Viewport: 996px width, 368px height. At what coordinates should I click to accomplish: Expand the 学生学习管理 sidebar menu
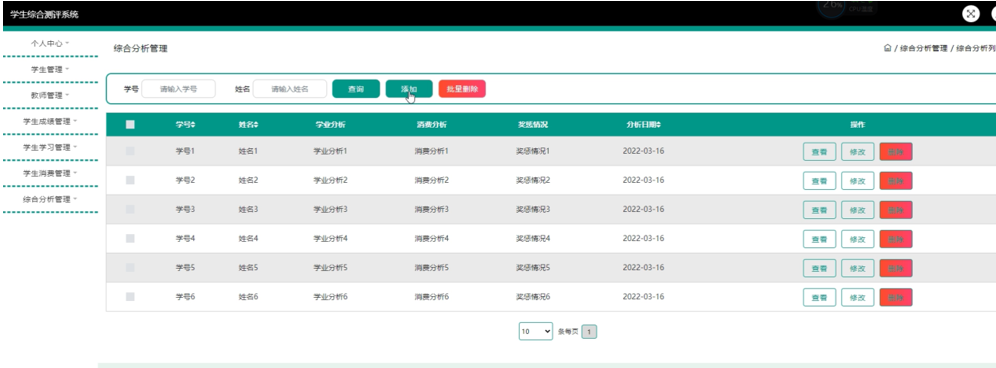tap(50, 147)
